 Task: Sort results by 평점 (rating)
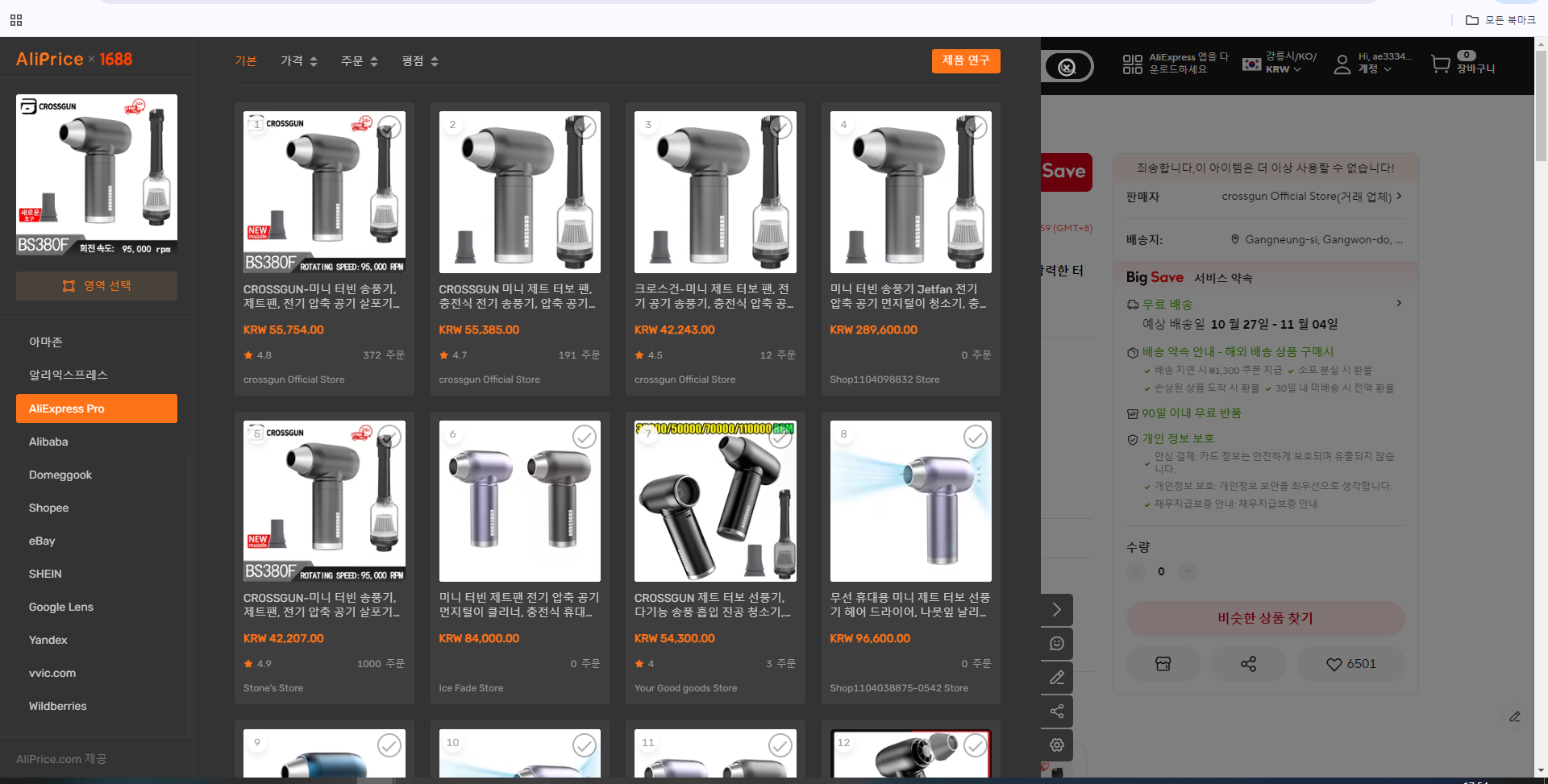coord(420,61)
